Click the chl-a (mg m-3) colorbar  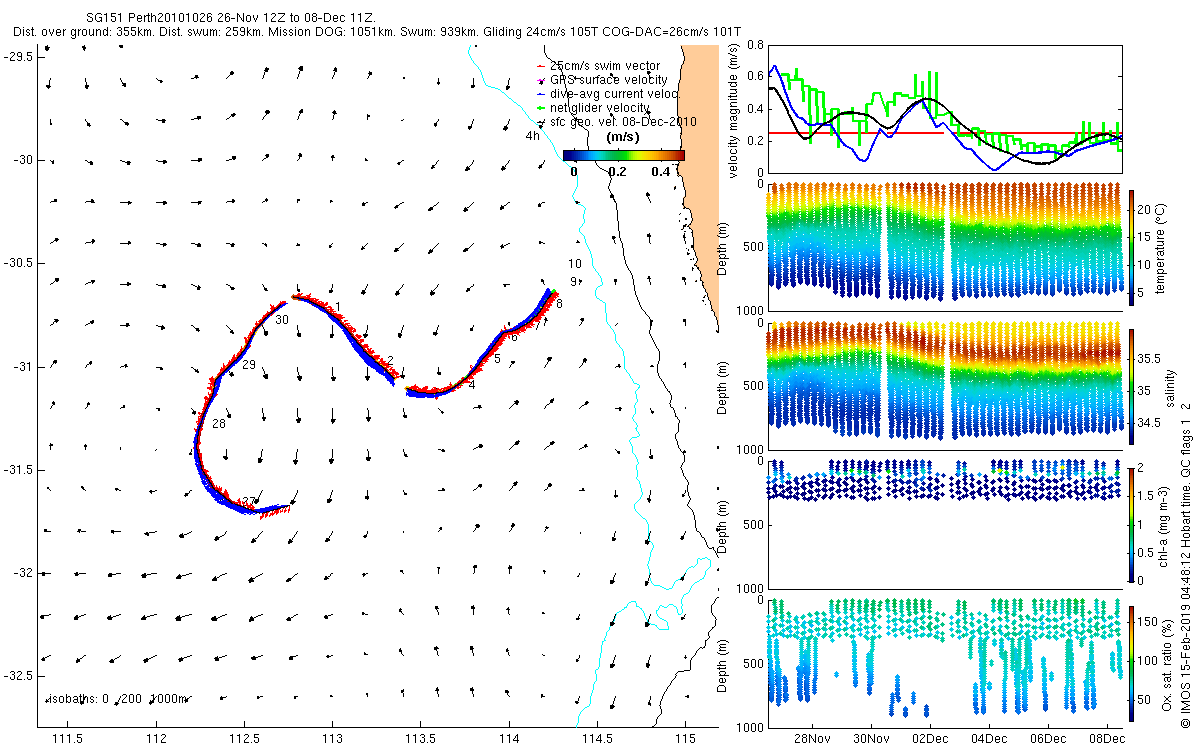pos(1133,524)
